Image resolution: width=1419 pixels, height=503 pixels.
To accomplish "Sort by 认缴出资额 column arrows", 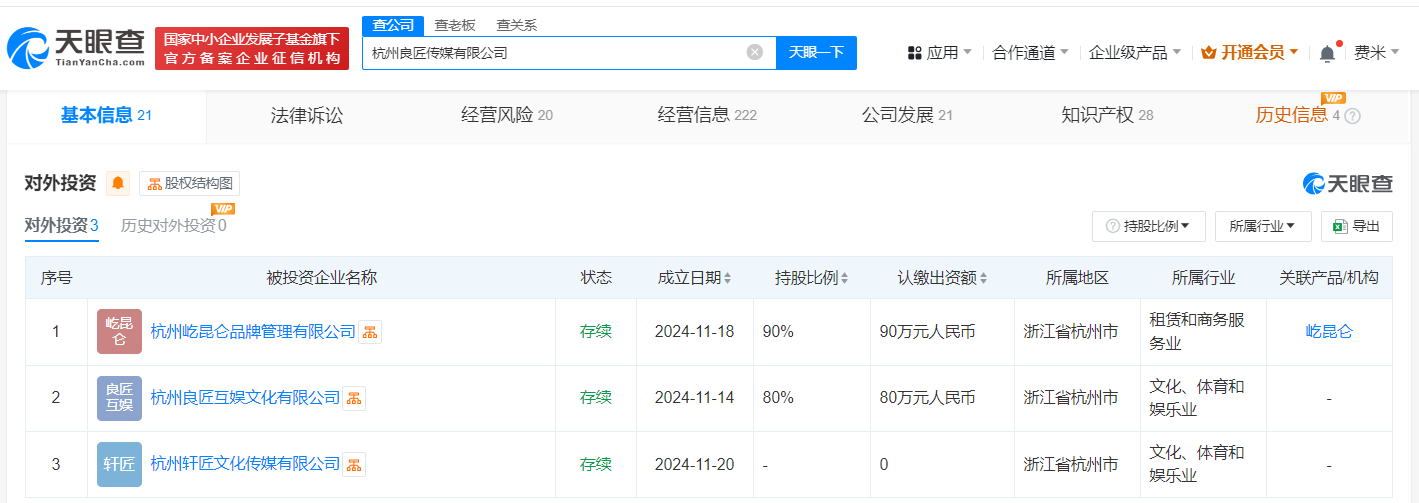I will tap(984, 278).
